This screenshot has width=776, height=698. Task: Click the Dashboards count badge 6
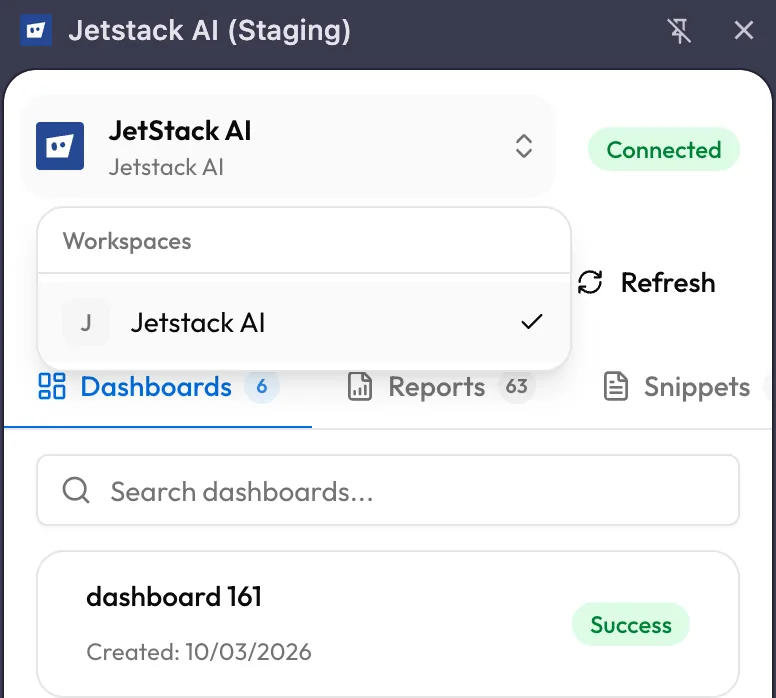pos(262,387)
